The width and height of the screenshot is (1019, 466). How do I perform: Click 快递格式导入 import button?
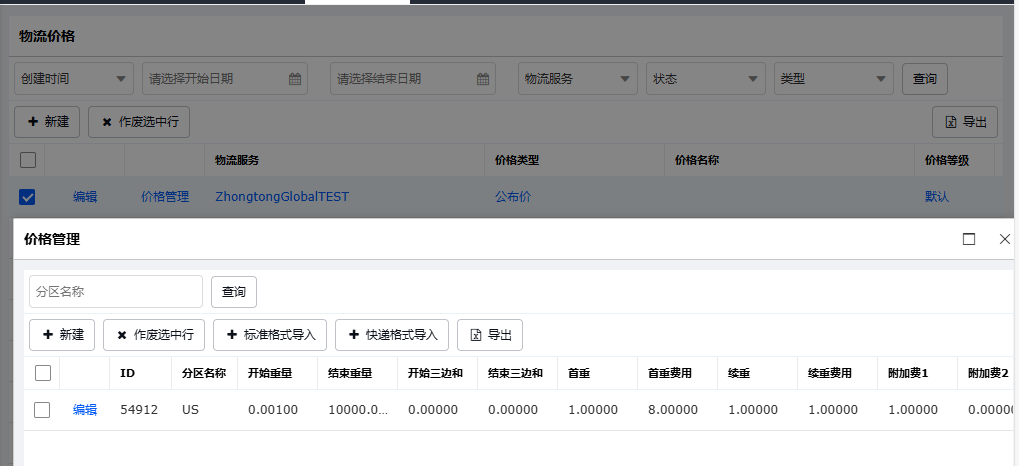point(392,335)
